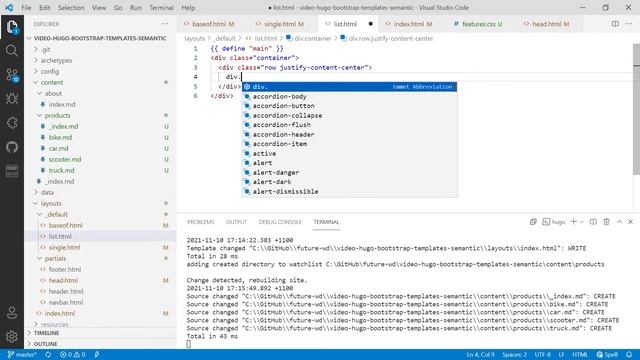The image size is (640, 360).
Task: Open the Help menu
Action: tap(188, 7)
